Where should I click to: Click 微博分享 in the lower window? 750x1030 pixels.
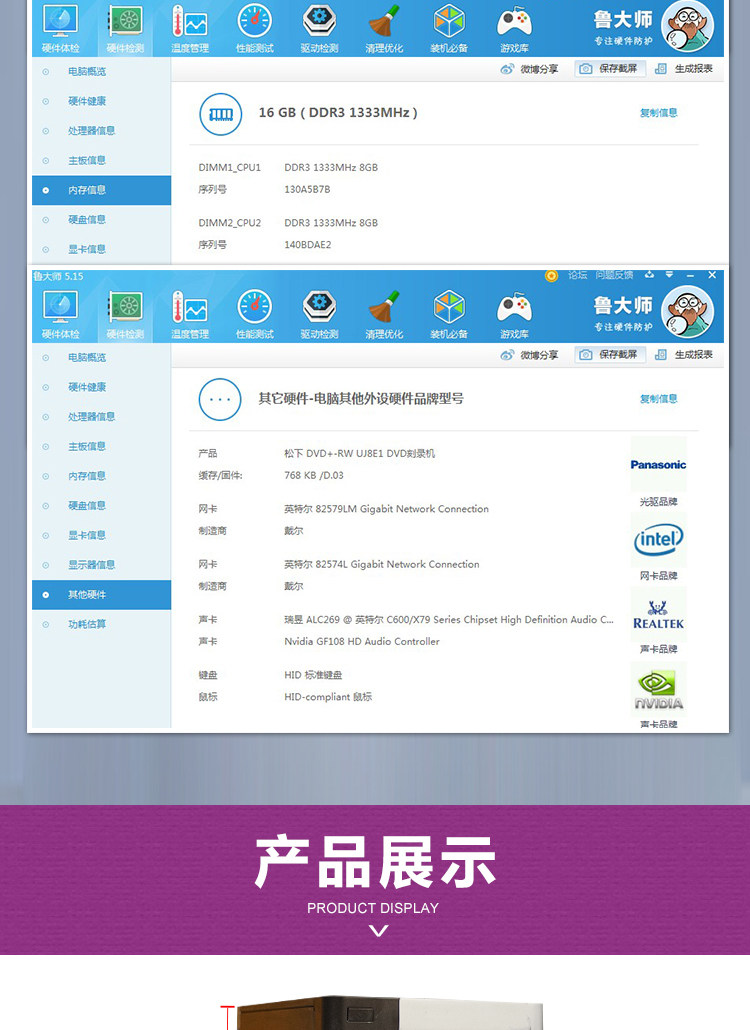(x=529, y=355)
